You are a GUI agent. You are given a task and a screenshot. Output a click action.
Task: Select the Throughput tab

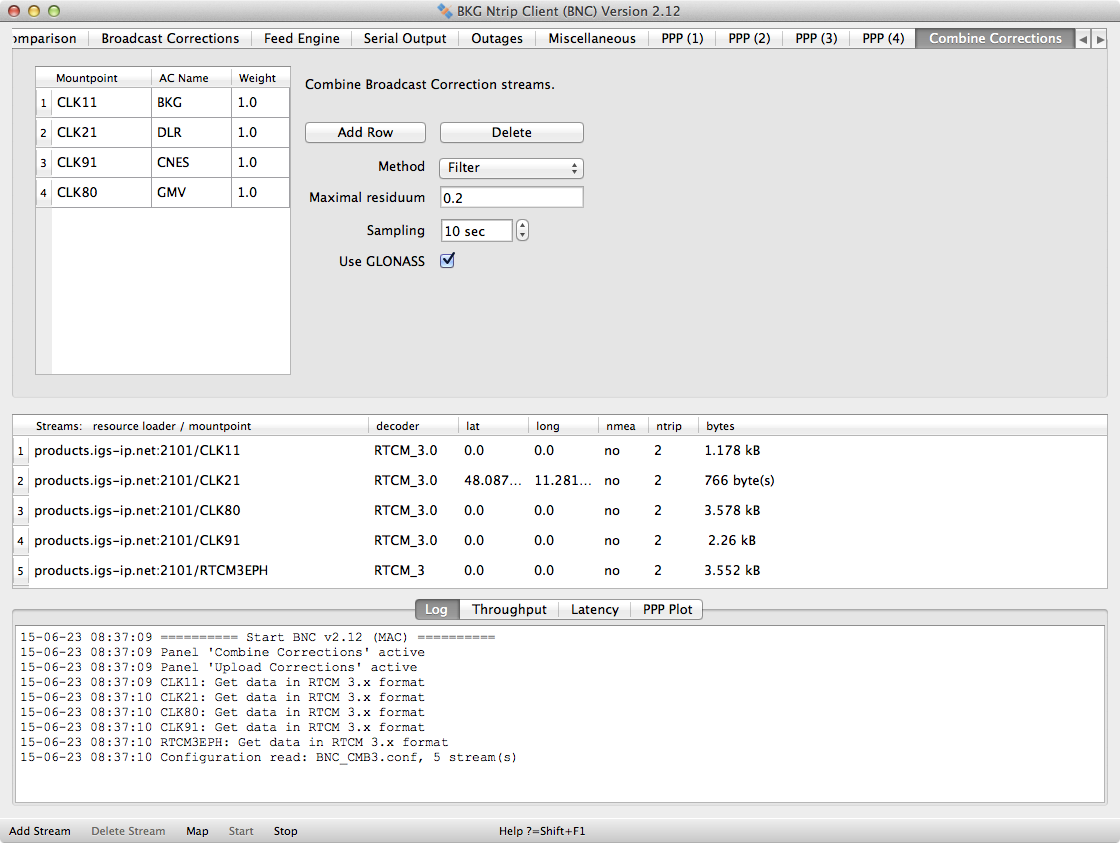tap(509, 609)
